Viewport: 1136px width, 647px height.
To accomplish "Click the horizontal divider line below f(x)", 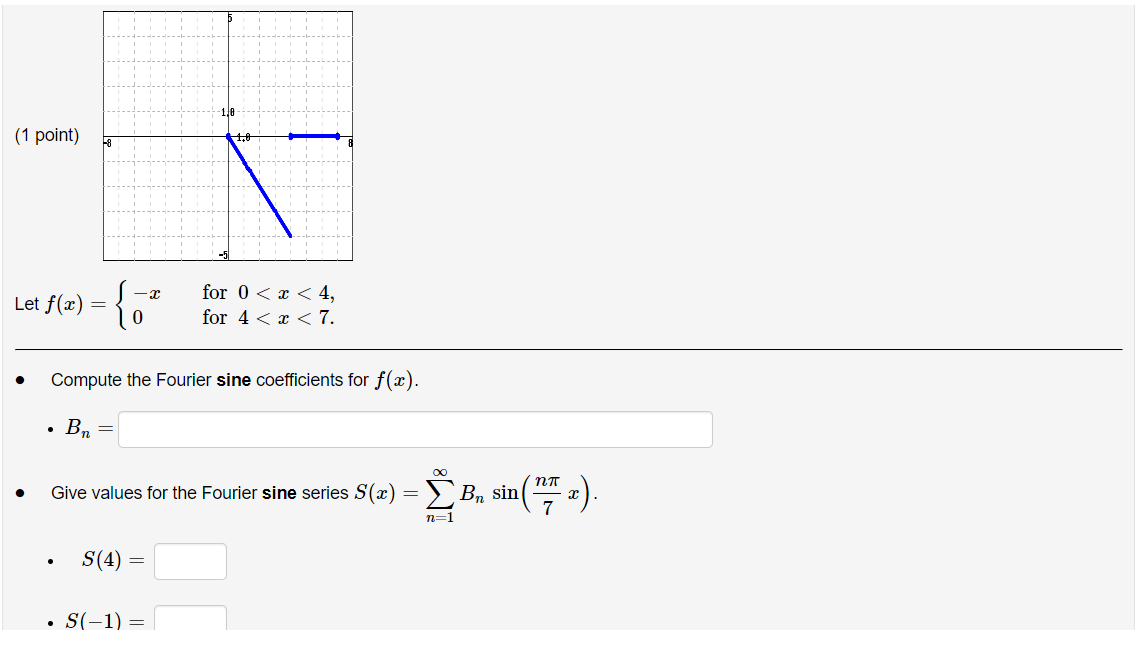I will tap(568, 347).
